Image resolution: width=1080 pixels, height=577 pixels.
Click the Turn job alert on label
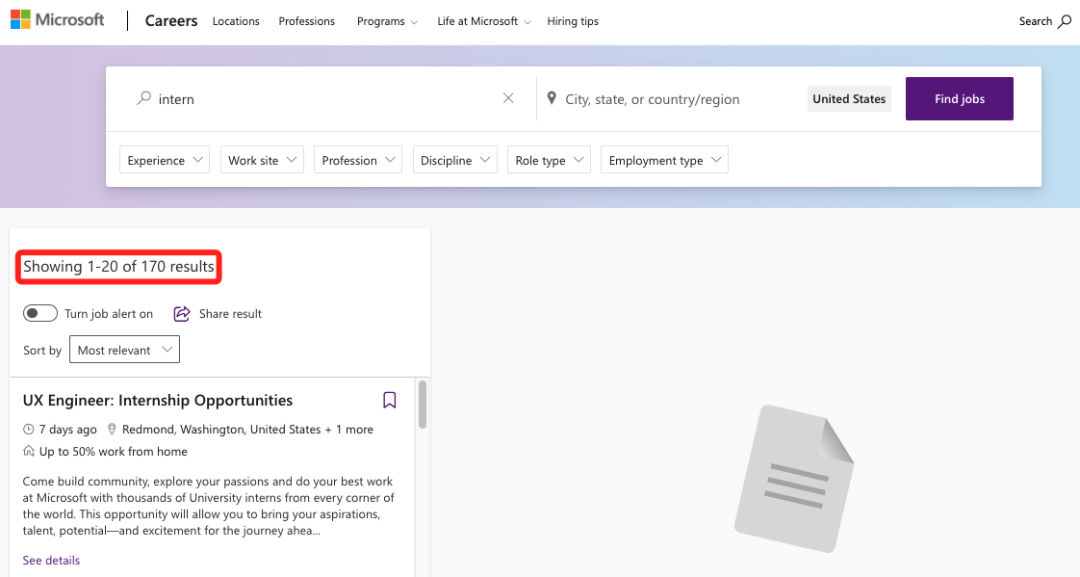click(x=109, y=314)
